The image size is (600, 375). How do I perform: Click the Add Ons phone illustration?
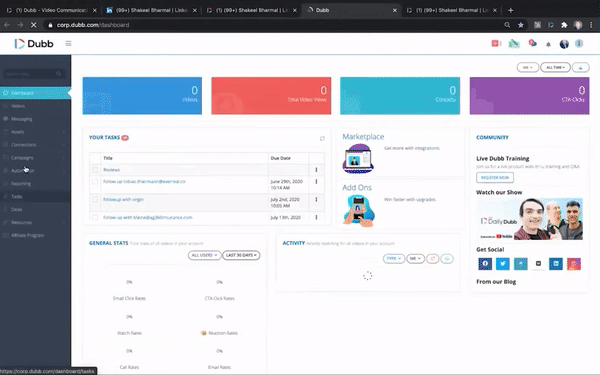(359, 210)
